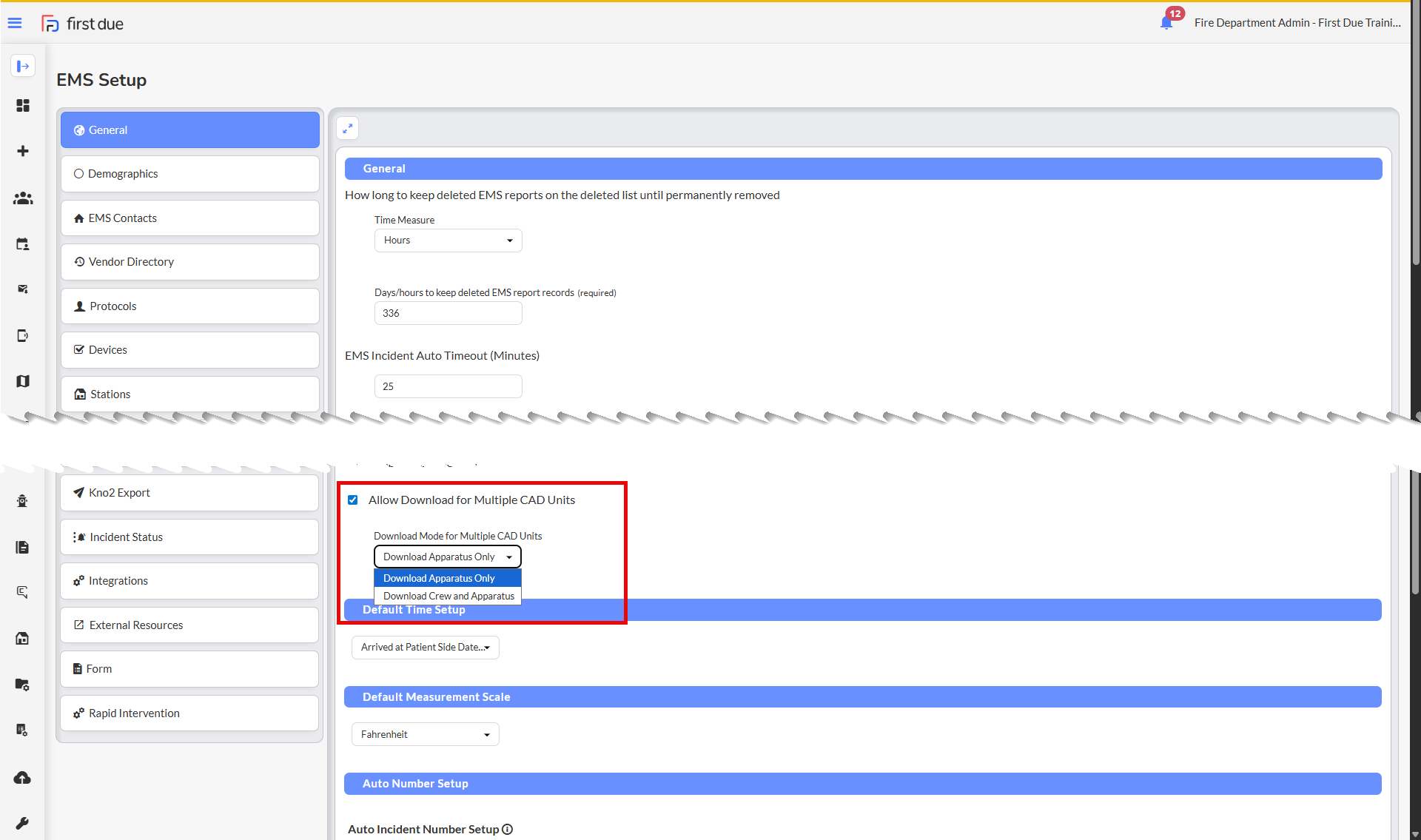Screen dimensions: 1421x840
Task: Click the plus icon in sidebar
Action: [x=23, y=151]
